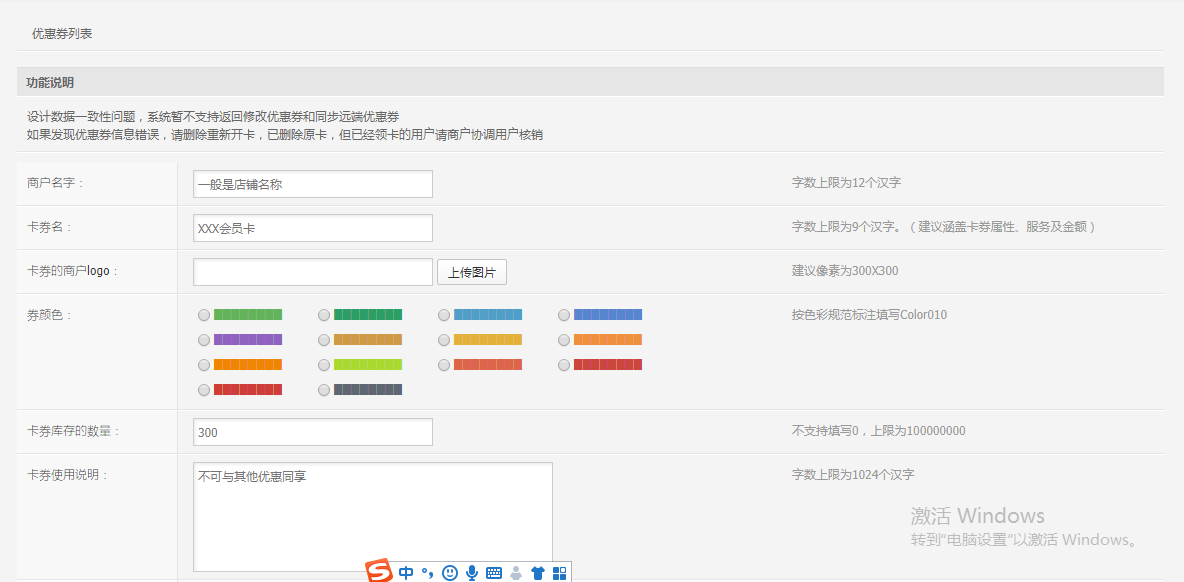Choose the dark teal-green color radio button

pos(324,315)
